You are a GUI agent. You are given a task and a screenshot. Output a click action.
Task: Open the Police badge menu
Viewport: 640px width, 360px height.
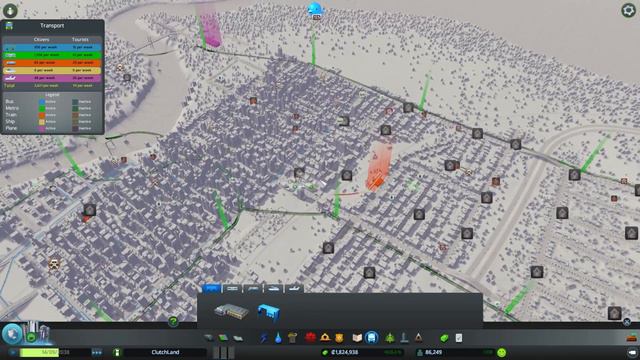coord(339,338)
